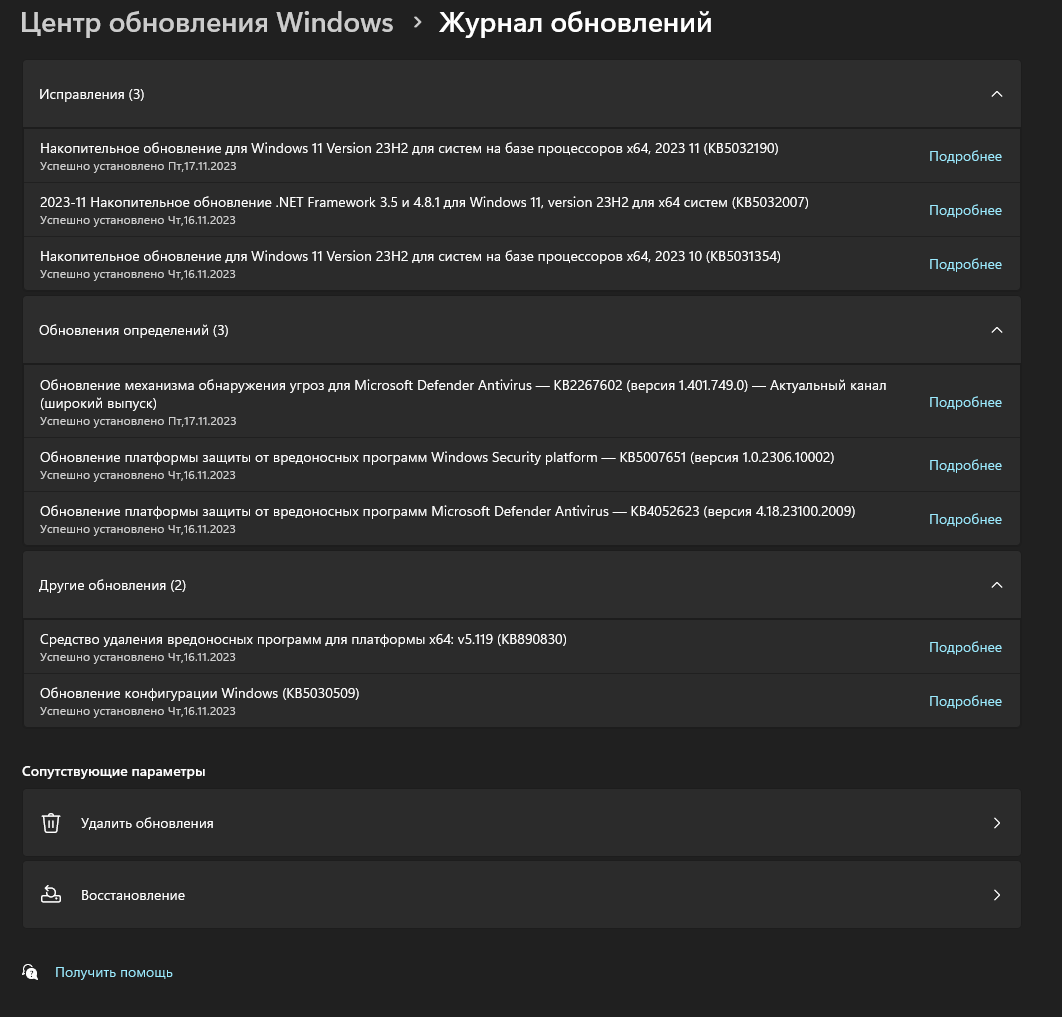The width and height of the screenshot is (1062, 1017).
Task: Select the Удалить обновления row label
Action: [x=147, y=823]
